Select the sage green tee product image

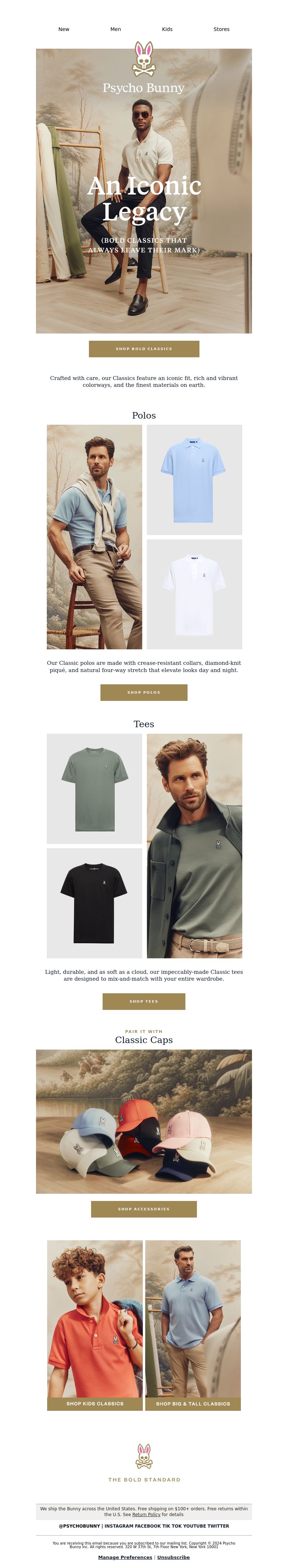94,788
